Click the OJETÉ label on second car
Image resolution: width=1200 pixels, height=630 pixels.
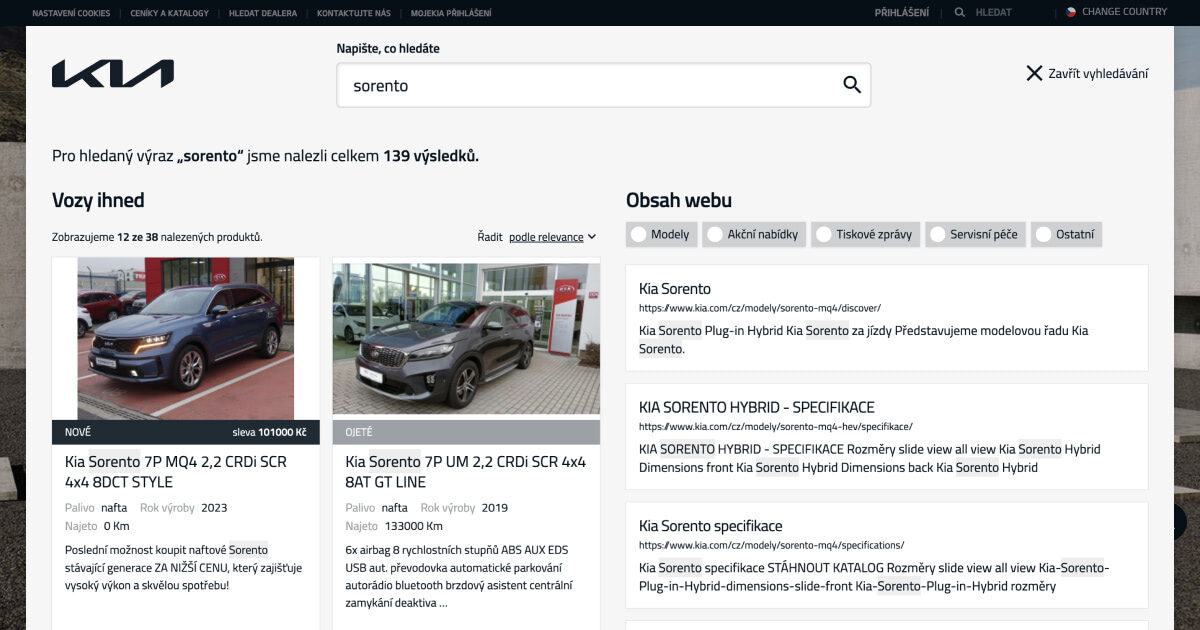[x=359, y=432]
